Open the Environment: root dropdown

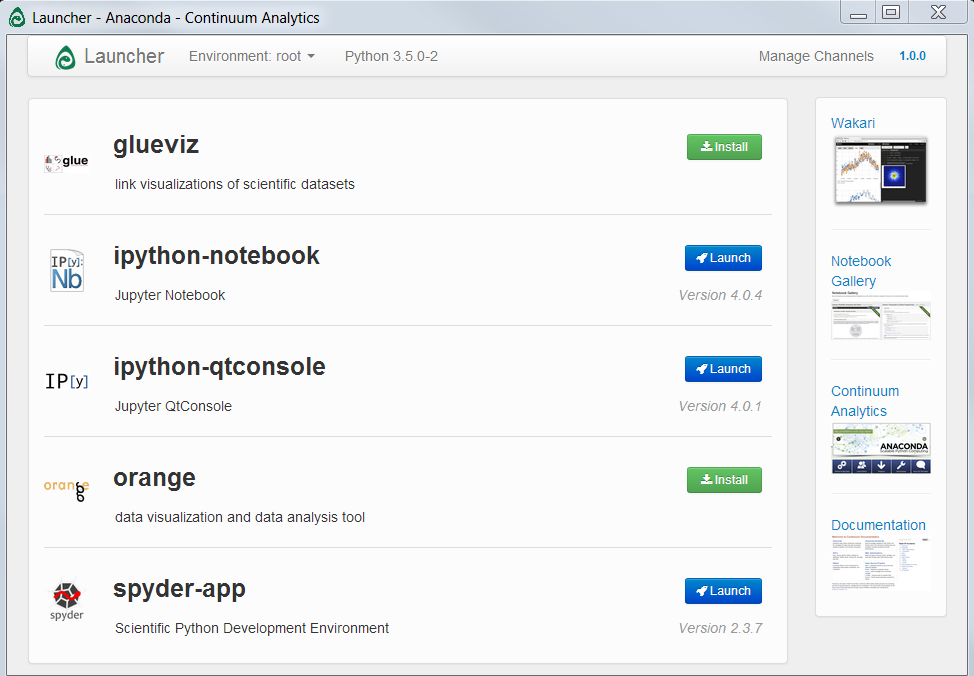[251, 56]
